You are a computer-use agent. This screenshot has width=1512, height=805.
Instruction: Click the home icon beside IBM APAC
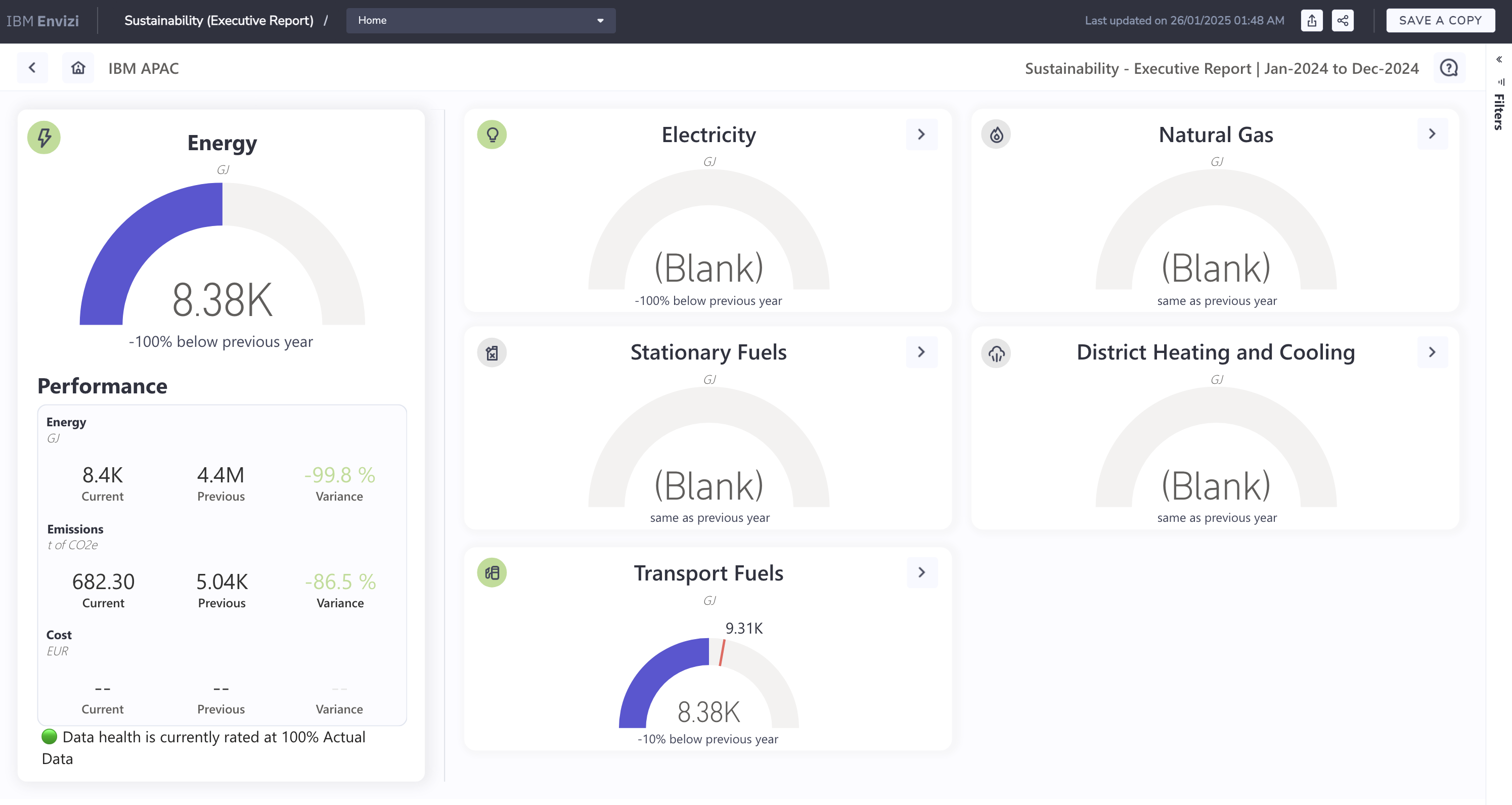[x=78, y=68]
